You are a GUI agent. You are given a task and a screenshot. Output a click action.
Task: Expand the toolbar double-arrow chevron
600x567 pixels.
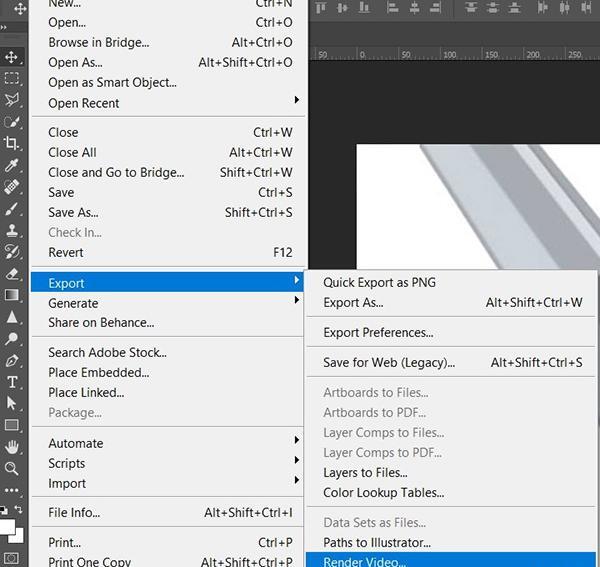pyautogui.click(x=3, y=28)
